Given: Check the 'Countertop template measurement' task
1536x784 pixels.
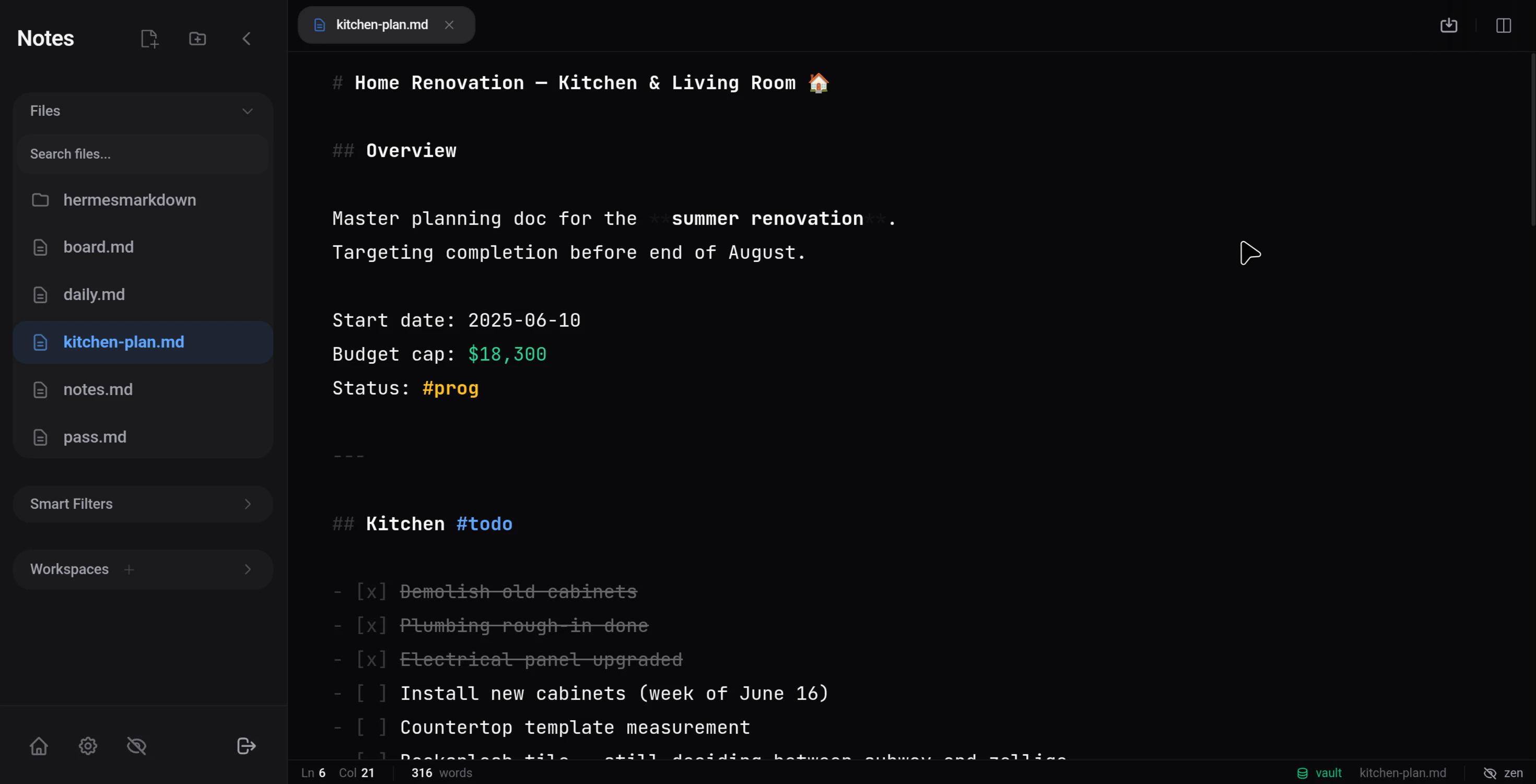Looking at the screenshot, I should tap(371, 728).
